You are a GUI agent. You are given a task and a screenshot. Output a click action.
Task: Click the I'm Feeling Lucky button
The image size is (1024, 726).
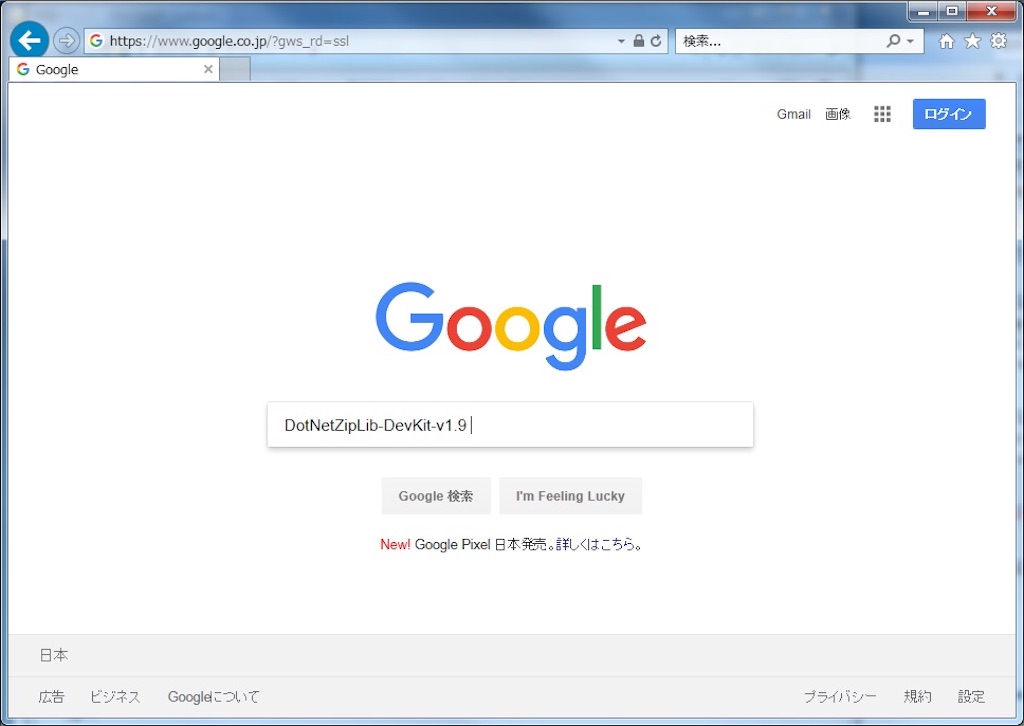[570, 496]
